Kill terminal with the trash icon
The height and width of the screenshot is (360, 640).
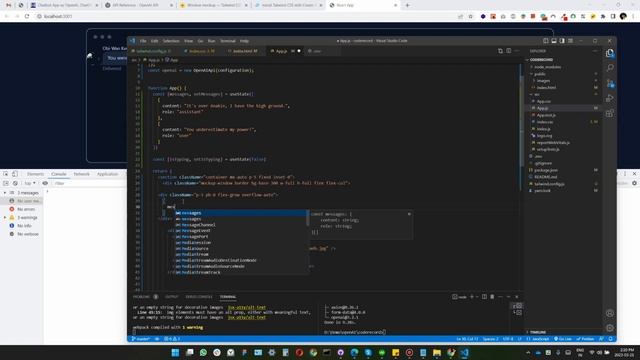tap(492, 297)
